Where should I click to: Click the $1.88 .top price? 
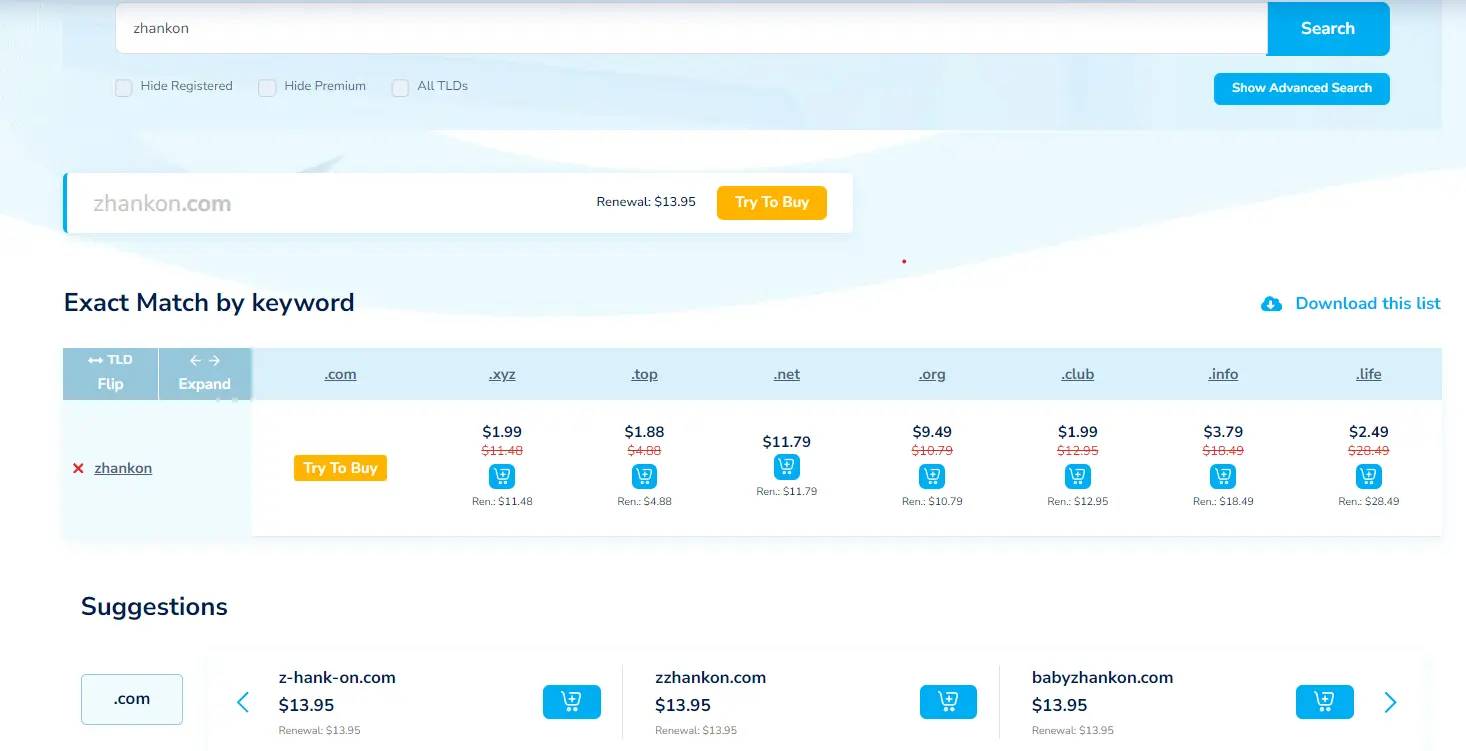[644, 432]
